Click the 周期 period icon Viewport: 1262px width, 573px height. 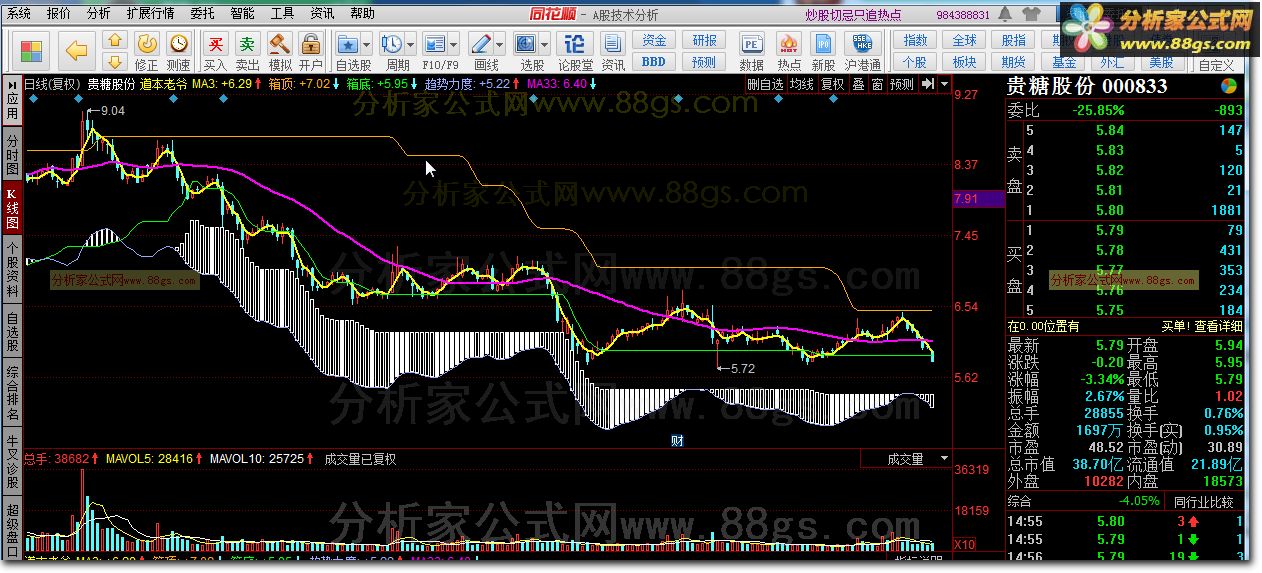pyautogui.click(x=392, y=45)
